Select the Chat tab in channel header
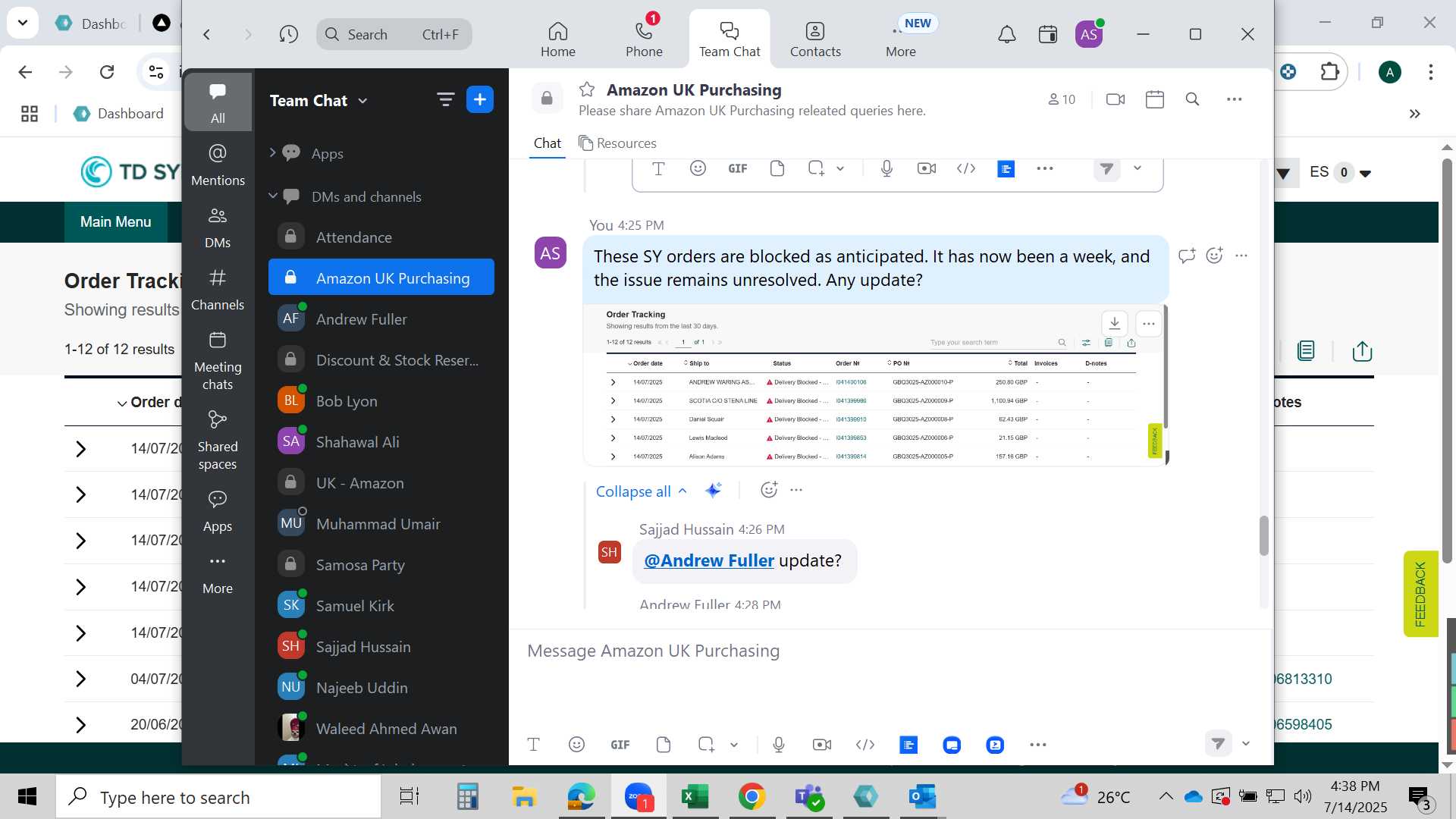1456x819 pixels. 547,143
